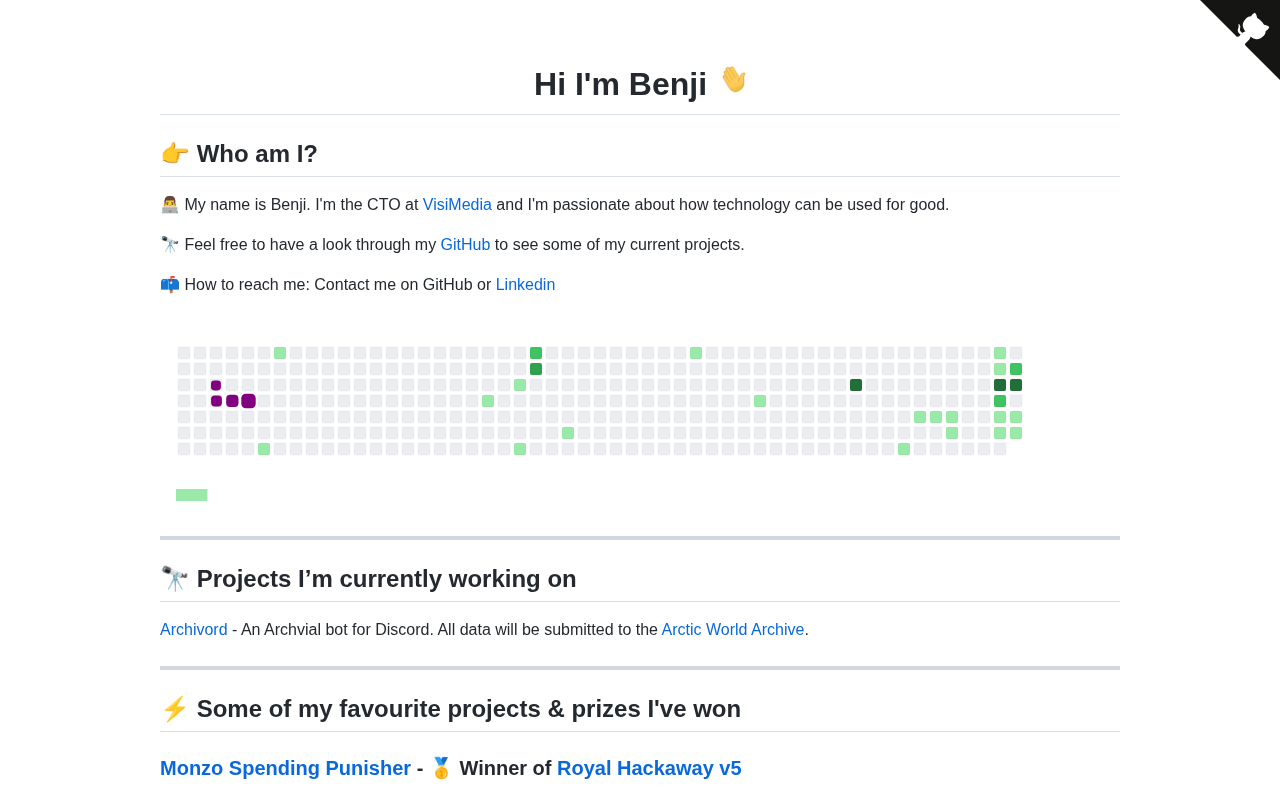
Task: Click the lightning bolt emoji in favourite projects heading
Action: click(x=174, y=709)
